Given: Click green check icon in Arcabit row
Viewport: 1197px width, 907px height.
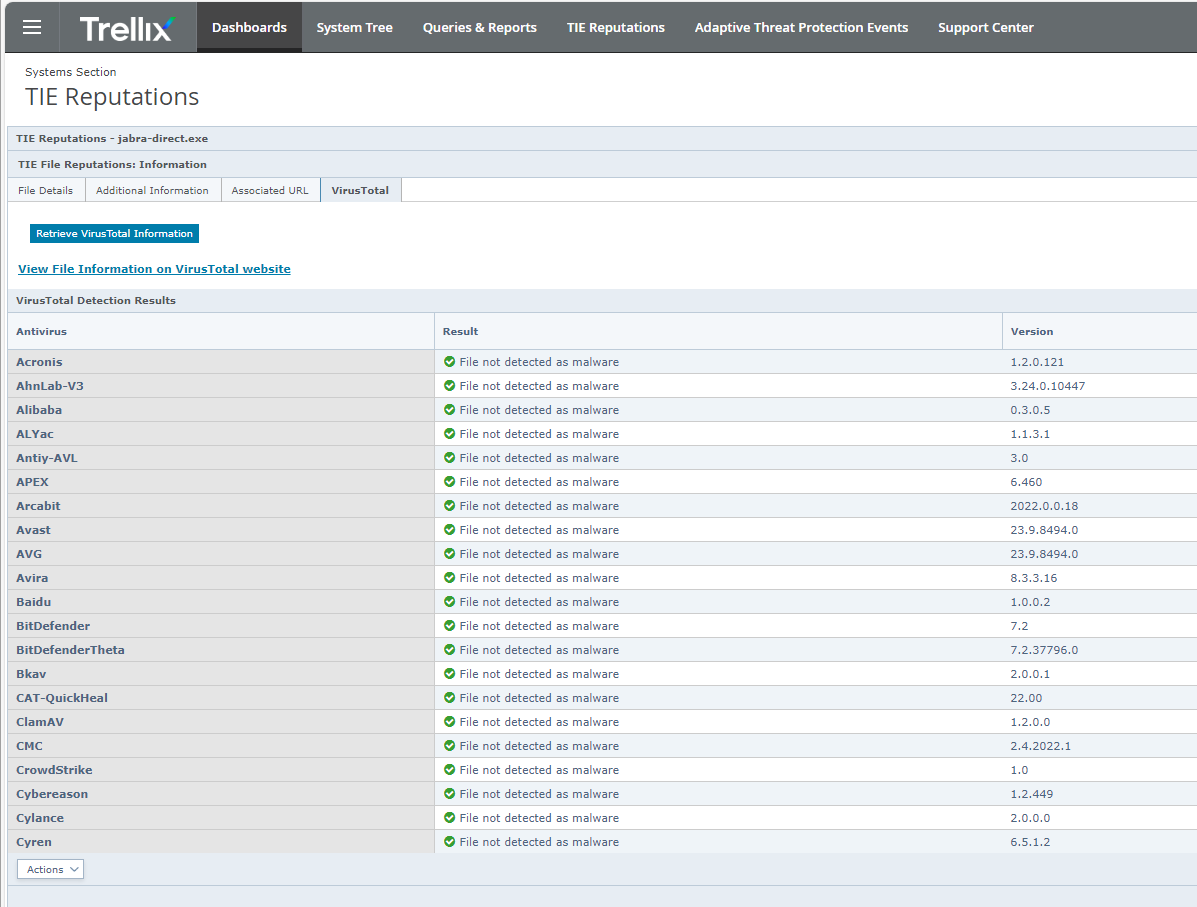Looking at the screenshot, I should pyautogui.click(x=450, y=505).
